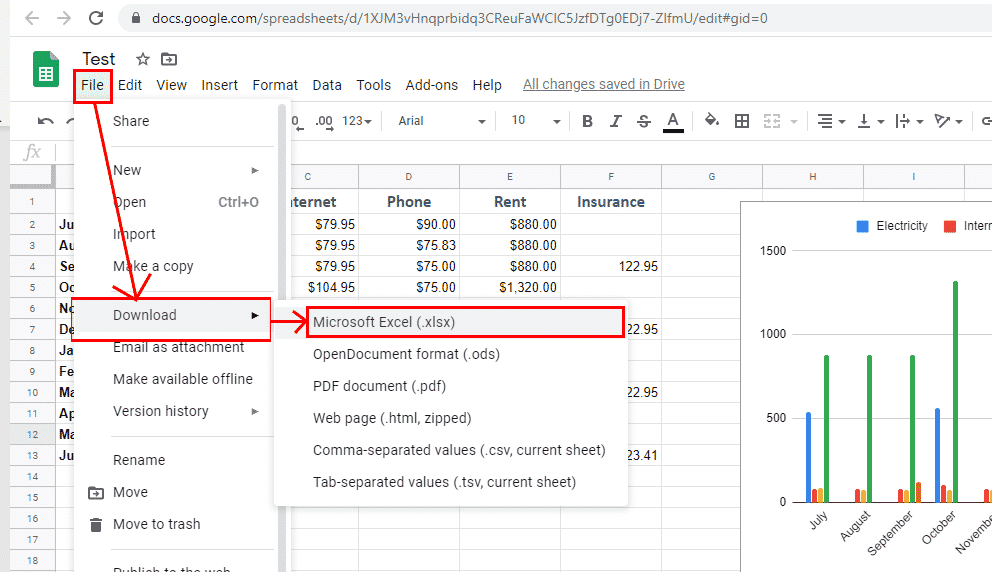This screenshot has height=572, width=992.
Task: Click the Insurance header cell
Action: point(611,202)
